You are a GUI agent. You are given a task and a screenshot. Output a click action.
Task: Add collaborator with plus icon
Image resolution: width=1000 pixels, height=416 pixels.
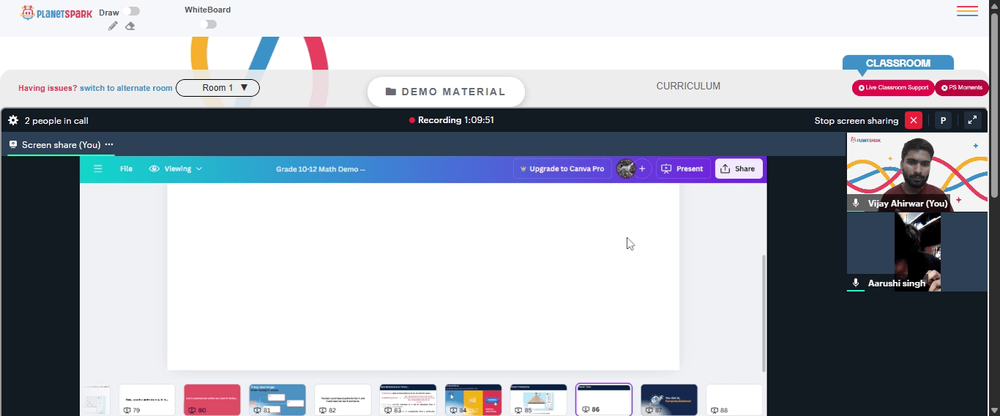[642, 169]
